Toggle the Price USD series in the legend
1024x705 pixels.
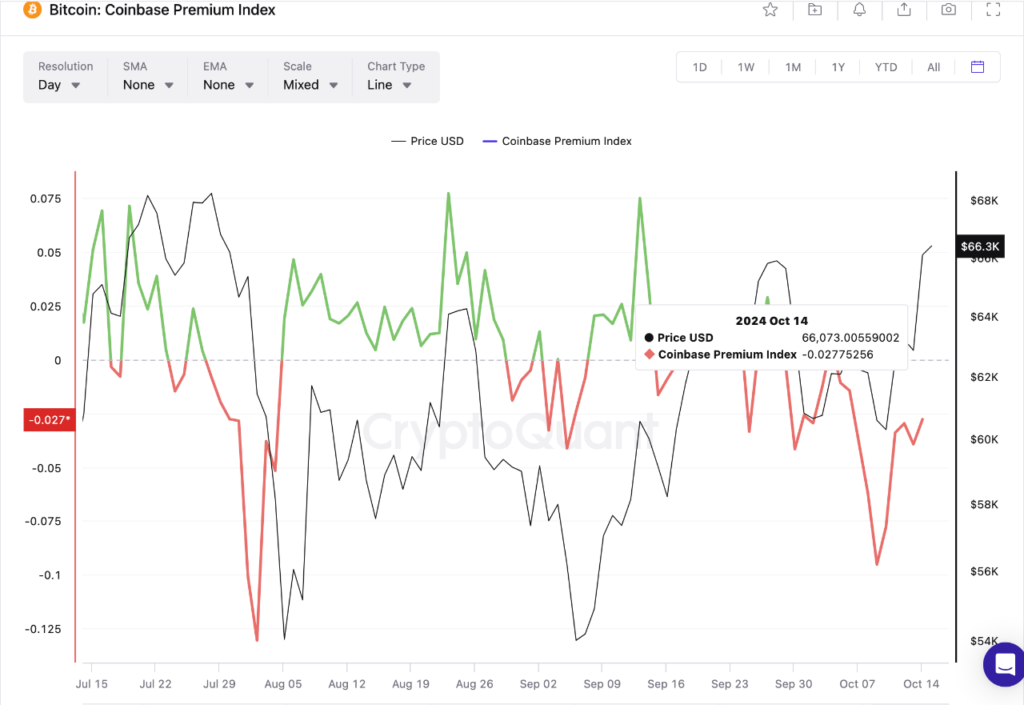coord(427,141)
